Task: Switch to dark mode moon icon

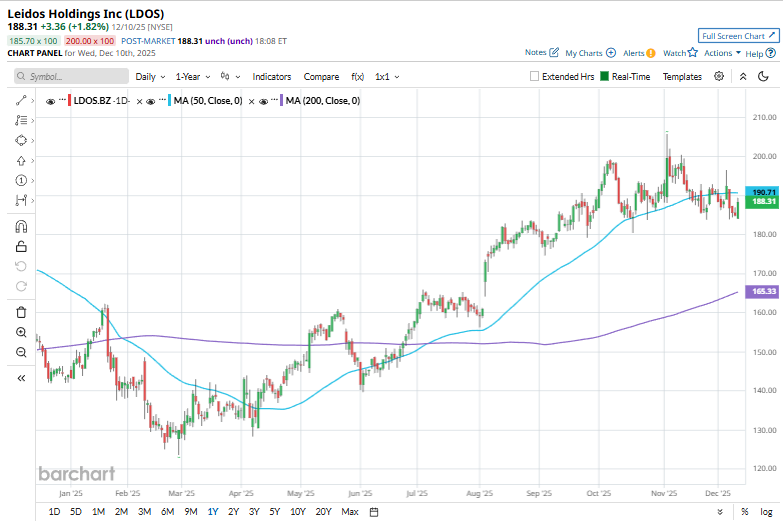Action: pos(743,76)
